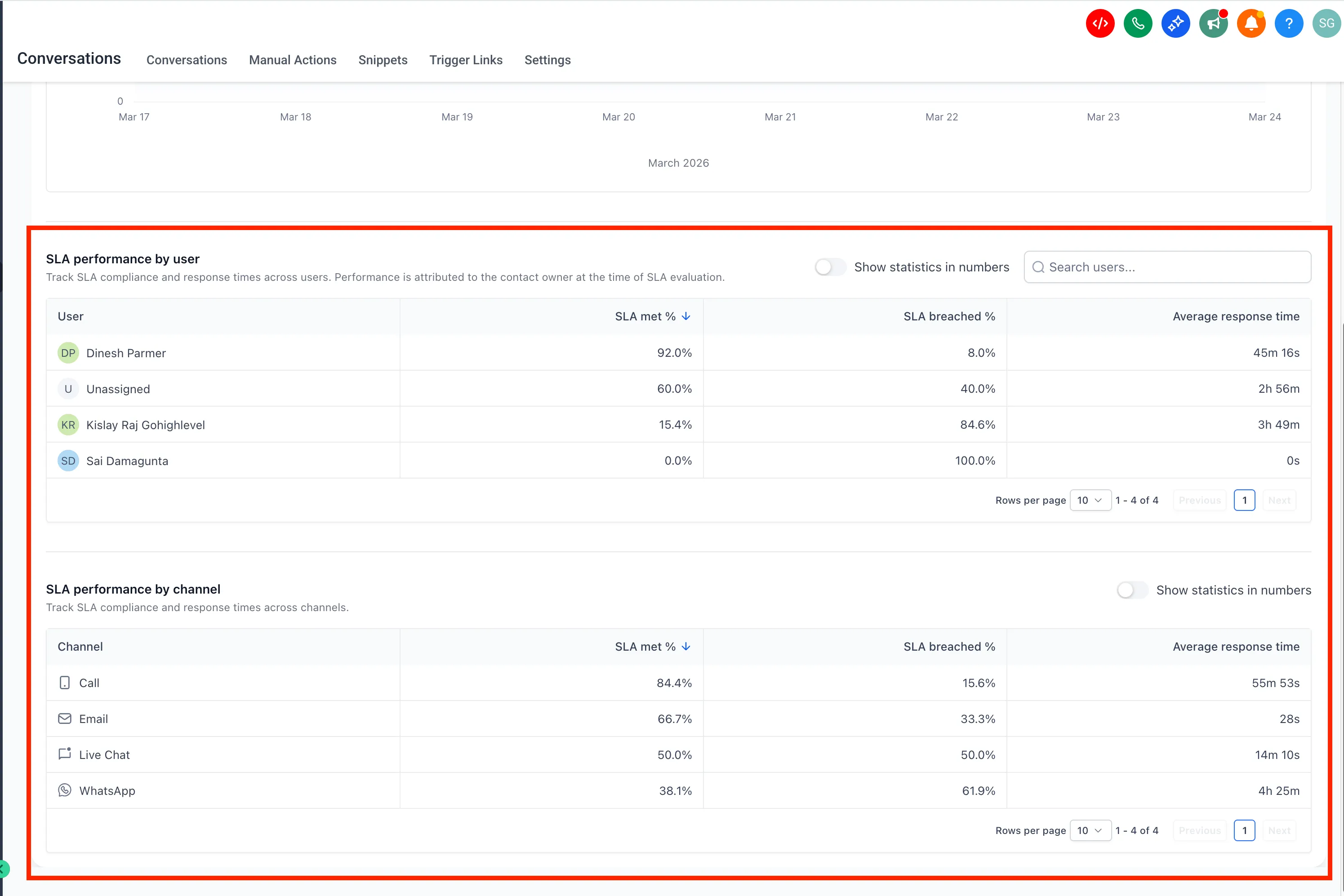Screen dimensions: 1344x896
Task: Click the megaphone announcements icon
Action: [x=1213, y=23]
